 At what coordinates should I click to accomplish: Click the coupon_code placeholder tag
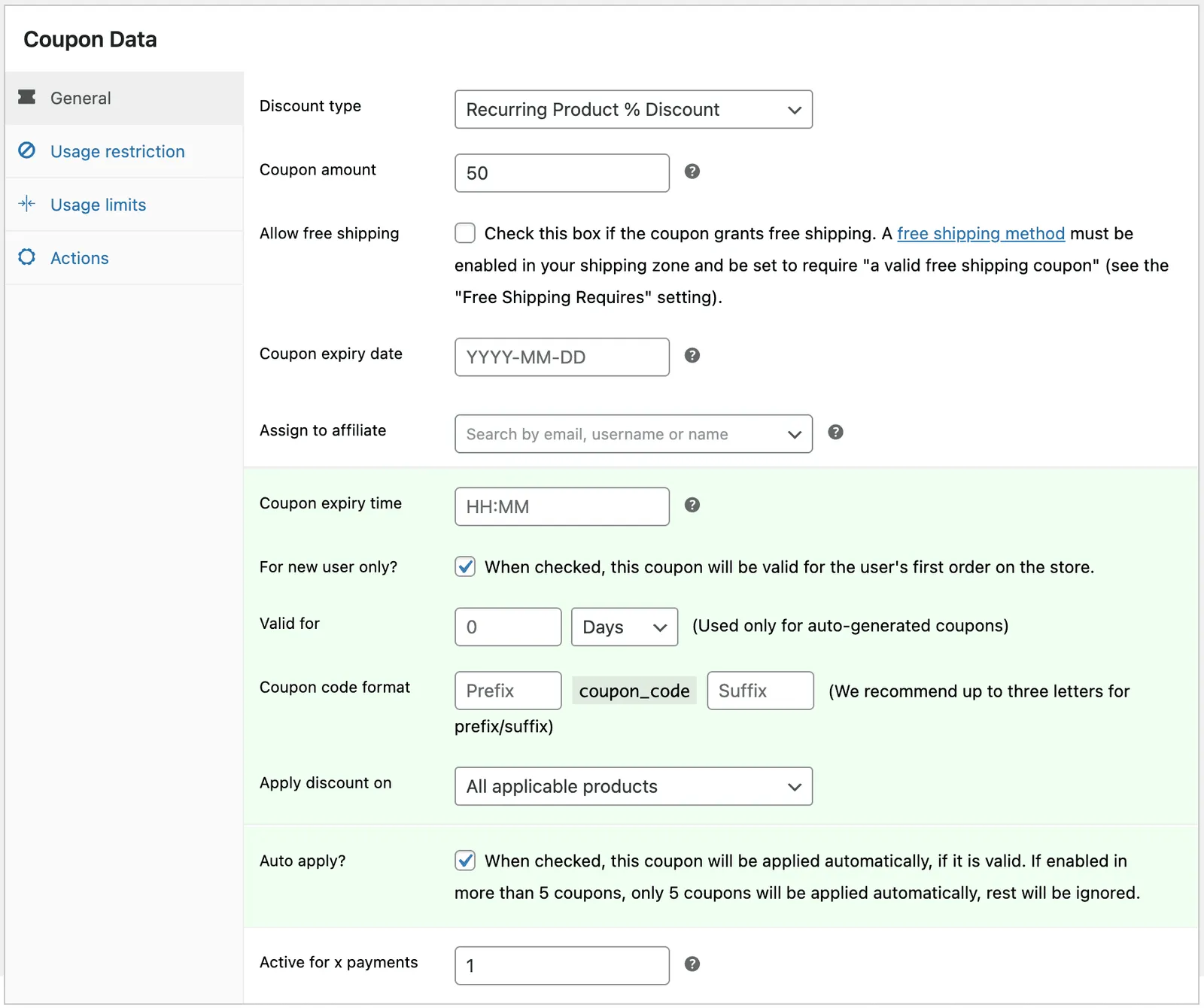point(634,691)
